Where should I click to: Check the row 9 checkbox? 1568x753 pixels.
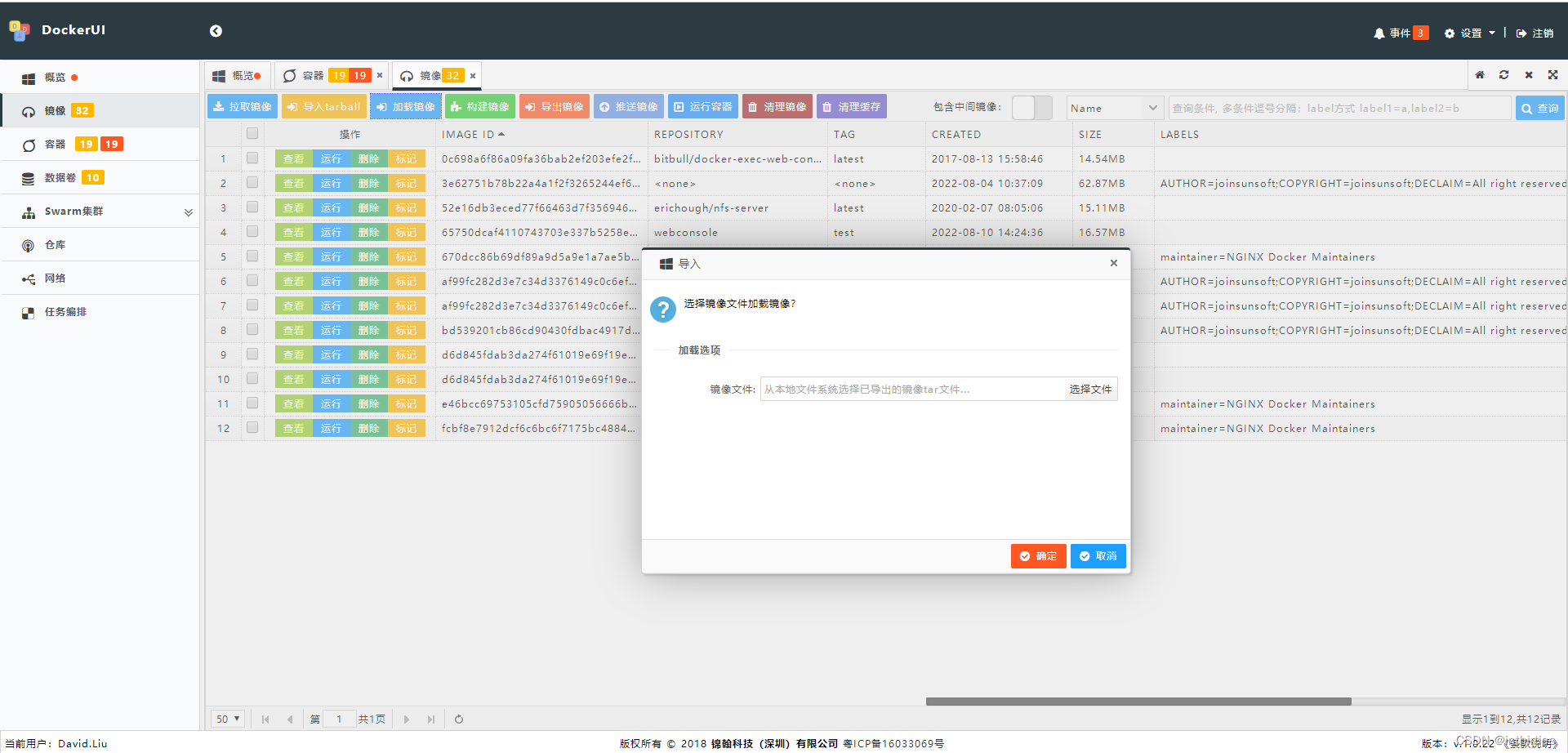pos(252,354)
